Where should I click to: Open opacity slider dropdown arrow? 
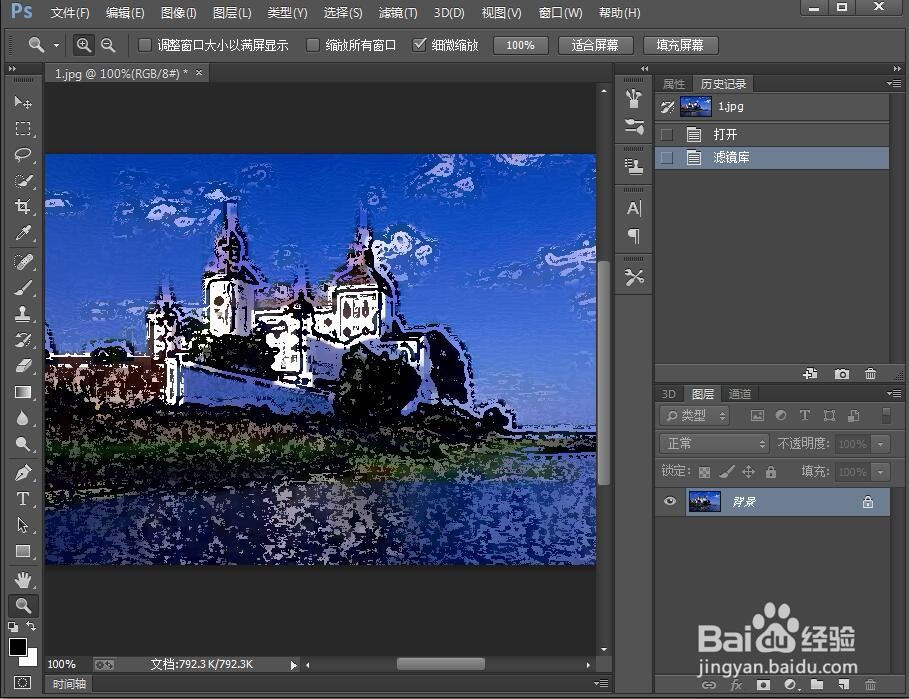(x=881, y=445)
